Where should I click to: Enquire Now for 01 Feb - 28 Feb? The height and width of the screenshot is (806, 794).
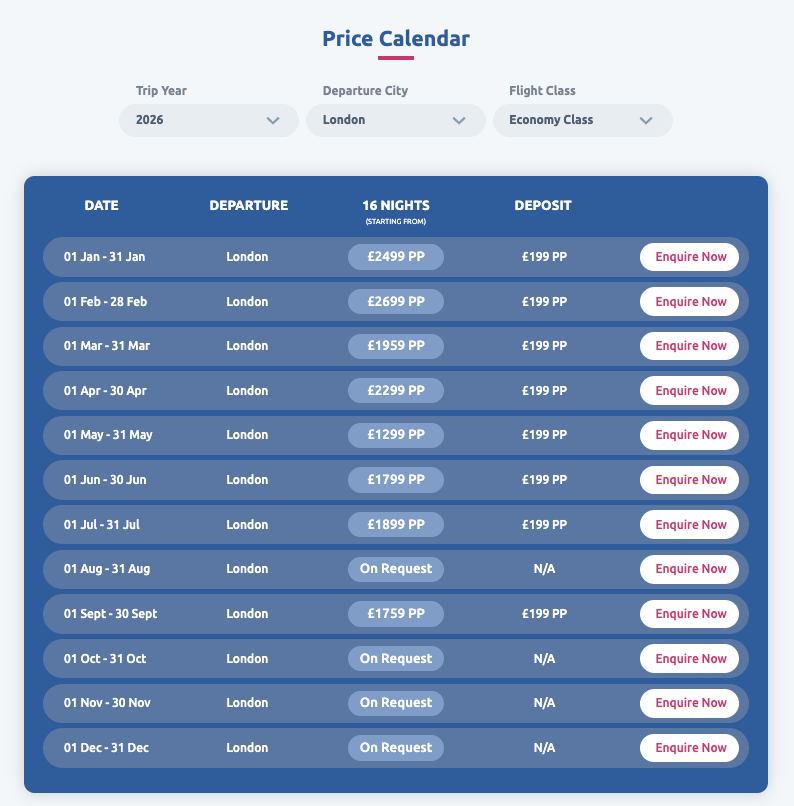690,302
